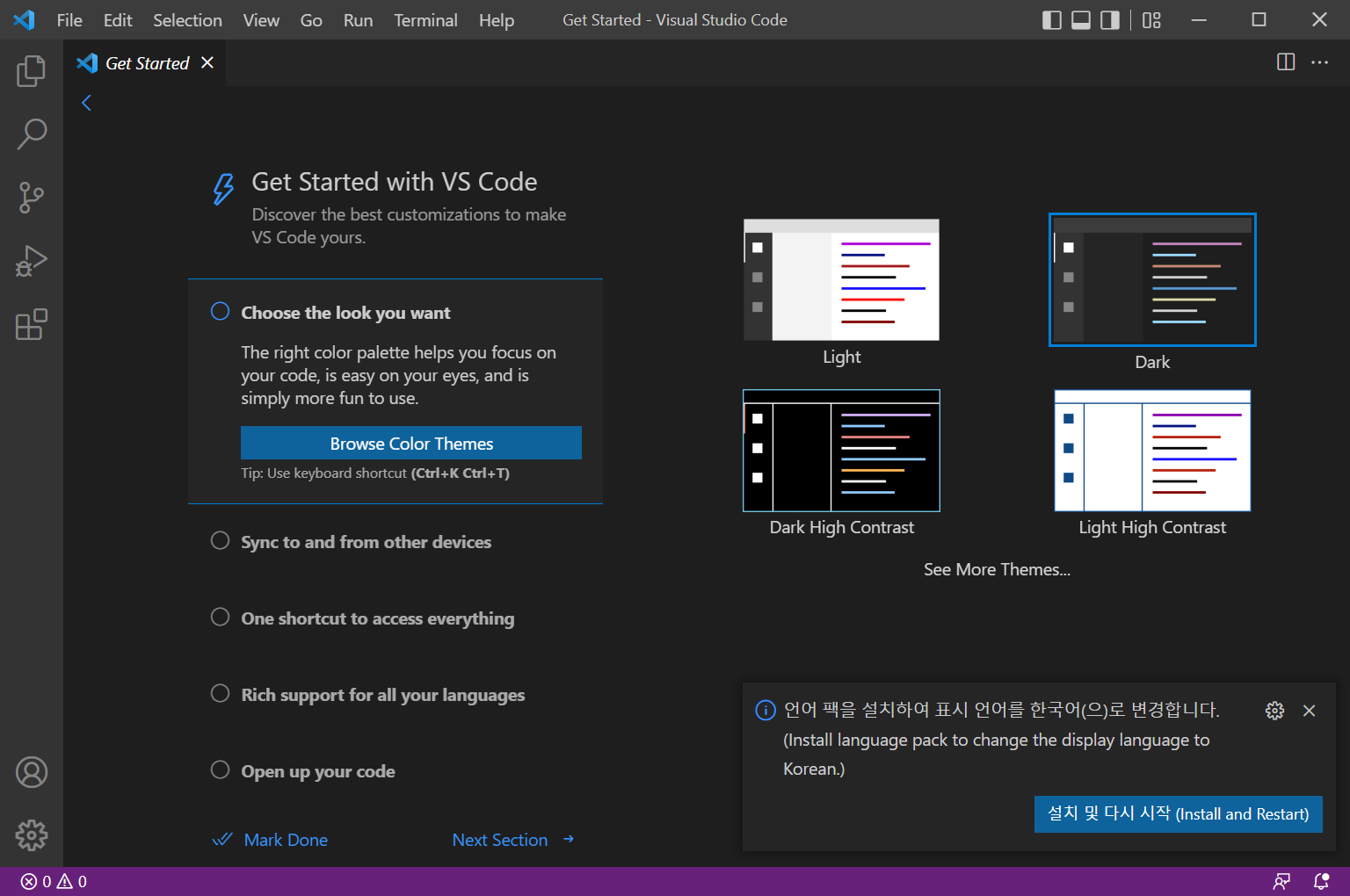The height and width of the screenshot is (896, 1350).
Task: Check the 'Rich support for all your languages' circle
Action: pyautogui.click(x=220, y=693)
